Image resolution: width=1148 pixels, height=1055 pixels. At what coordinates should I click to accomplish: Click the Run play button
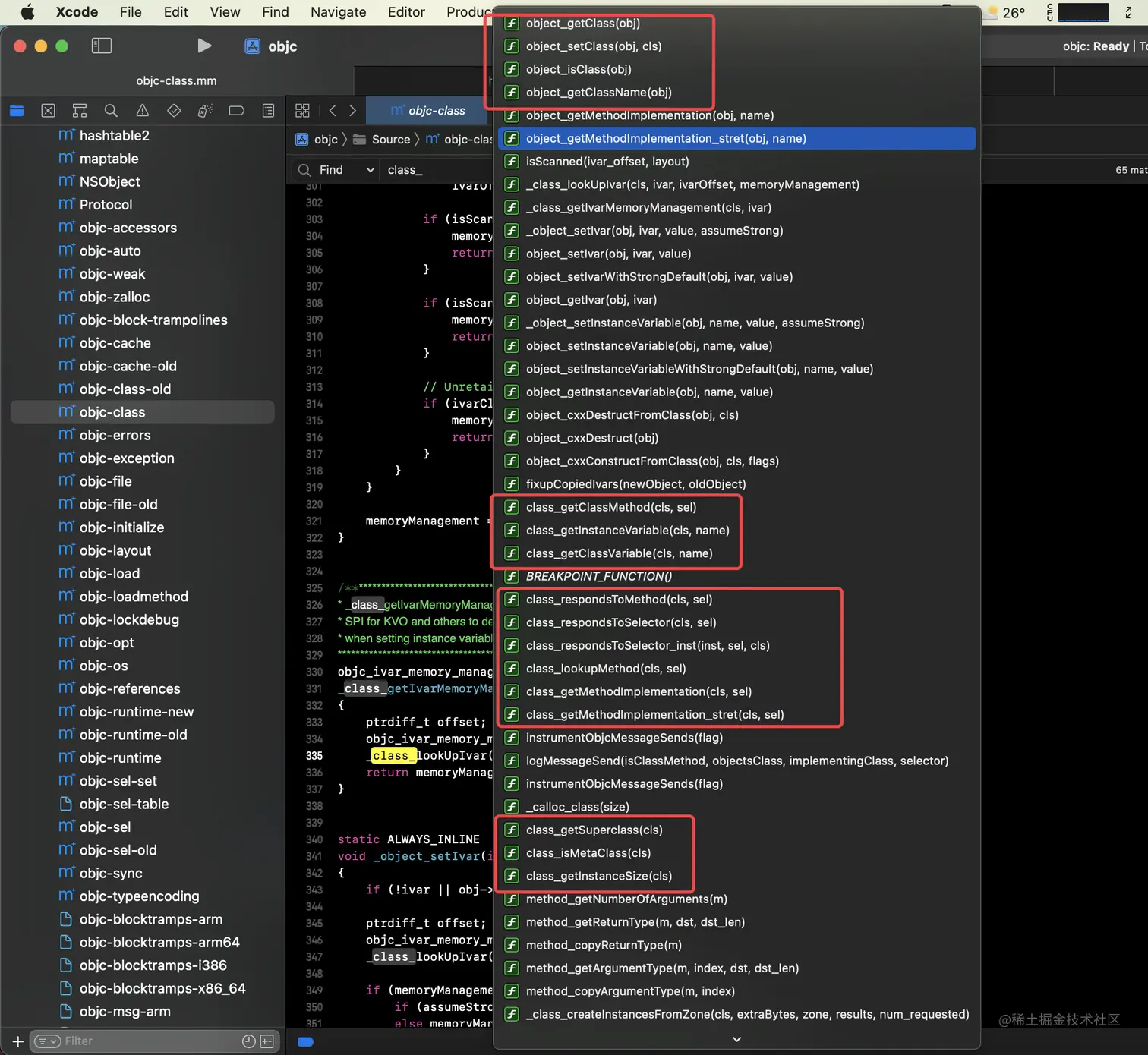pos(204,46)
